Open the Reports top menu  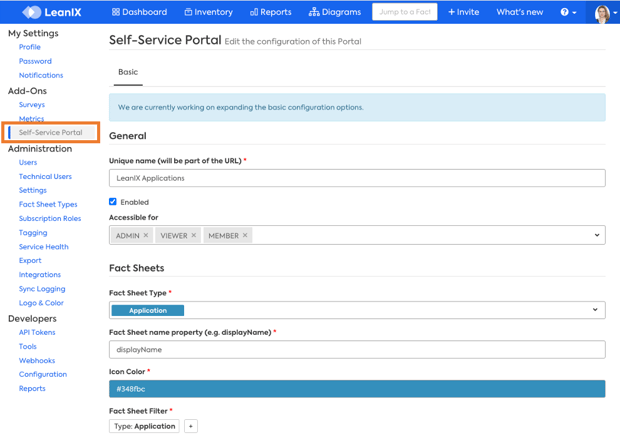coord(270,12)
